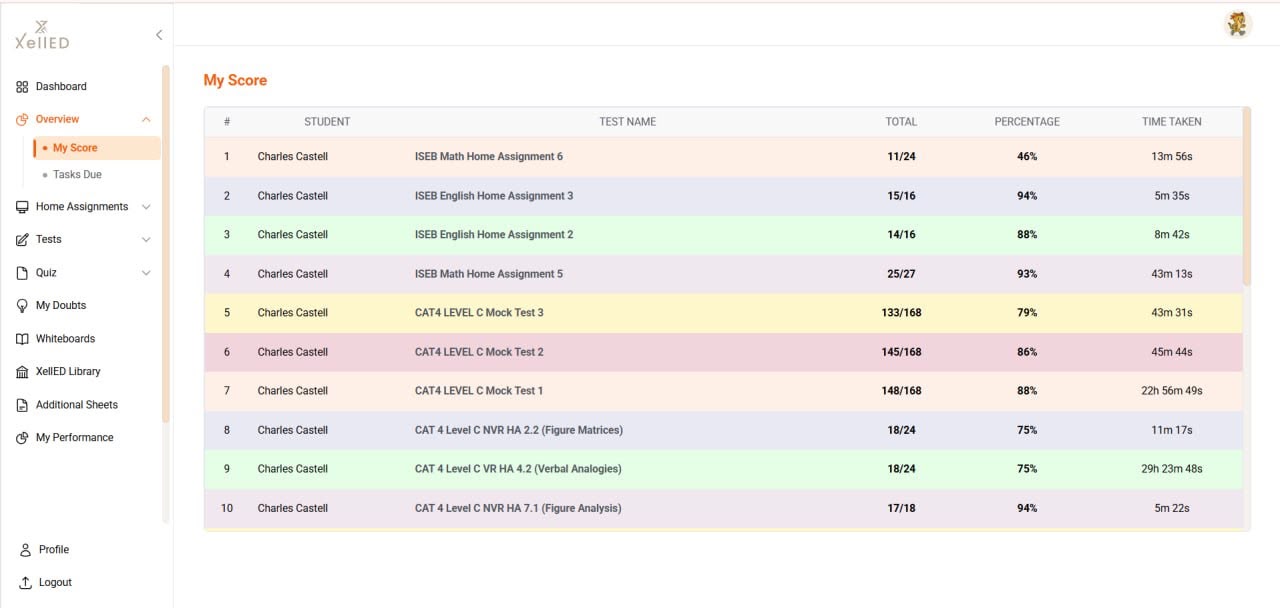1280x608 pixels.
Task: Click the Tests pencil icon
Action: 22,240
